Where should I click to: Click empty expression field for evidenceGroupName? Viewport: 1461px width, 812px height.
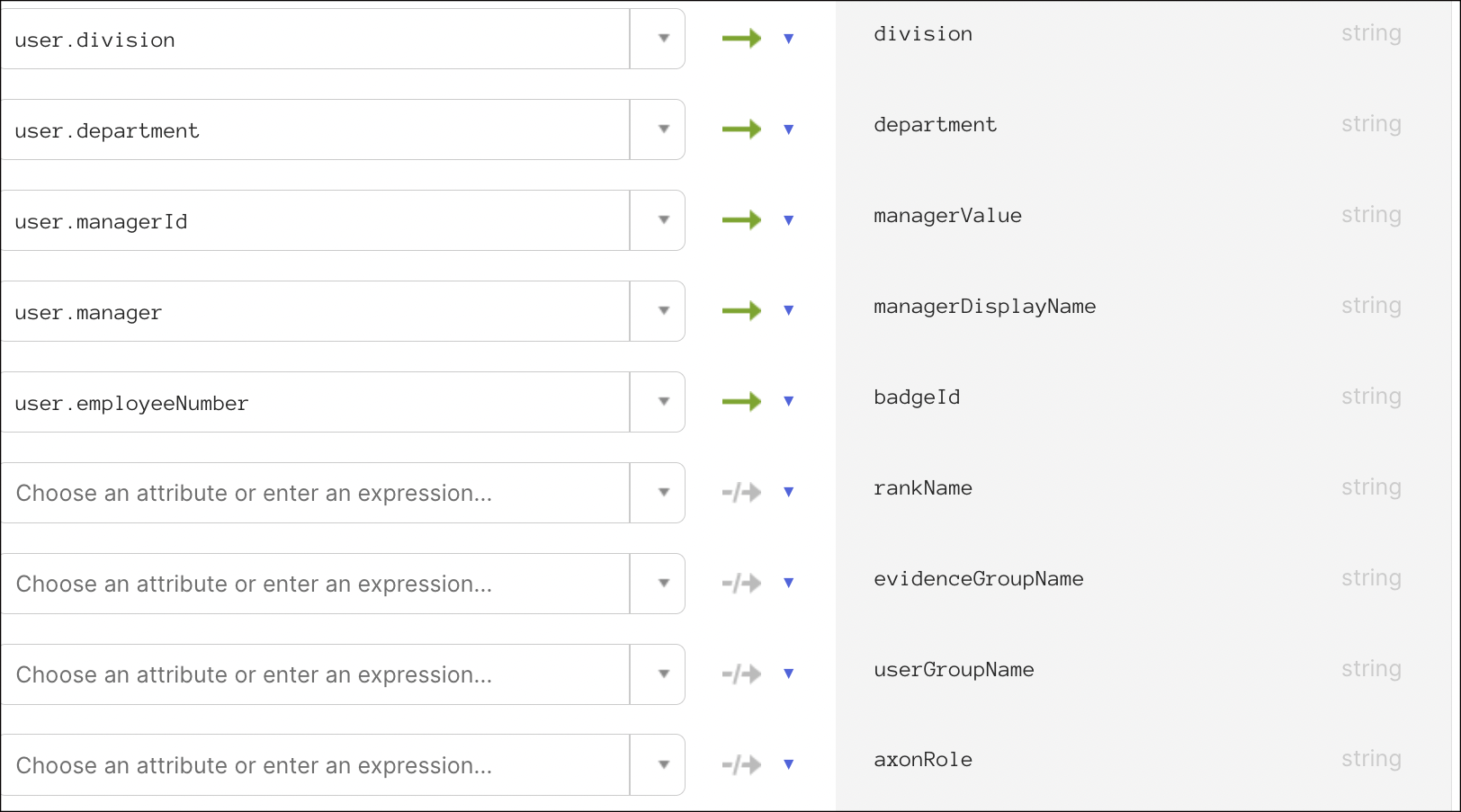pyautogui.click(x=315, y=584)
